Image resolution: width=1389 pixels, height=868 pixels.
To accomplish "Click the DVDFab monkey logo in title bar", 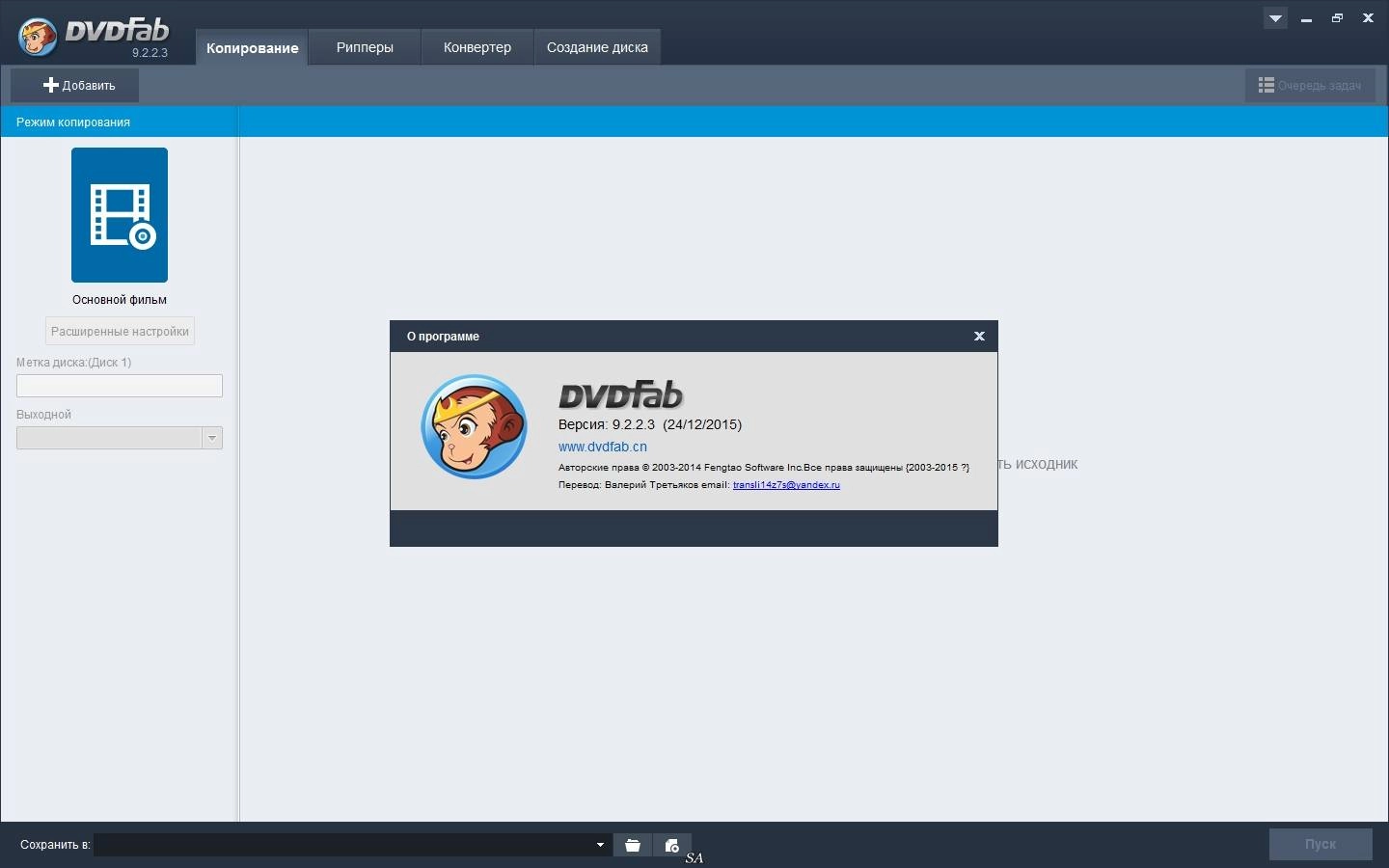I will 38,38.
